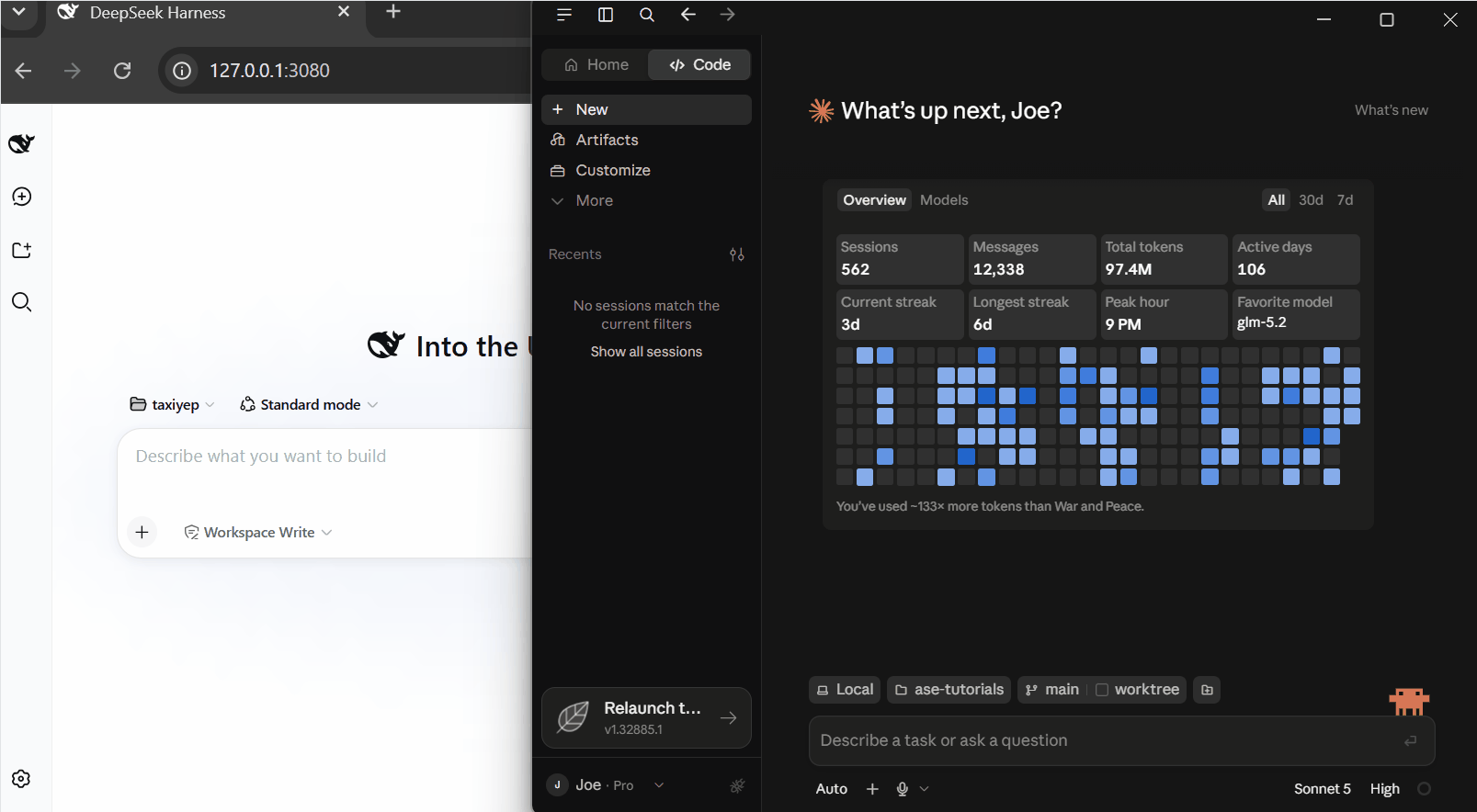Click the leaf icon on the Relaunch card
Image resolution: width=1477 pixels, height=812 pixels.
click(x=574, y=717)
